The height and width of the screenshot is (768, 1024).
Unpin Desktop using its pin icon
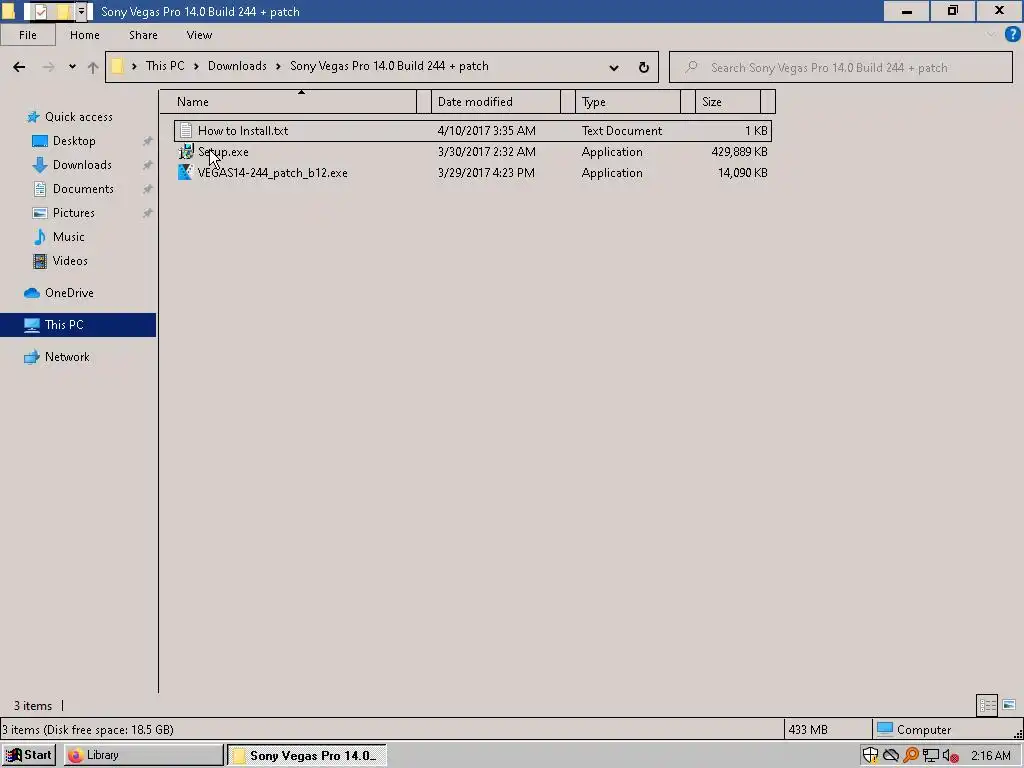[x=148, y=141]
